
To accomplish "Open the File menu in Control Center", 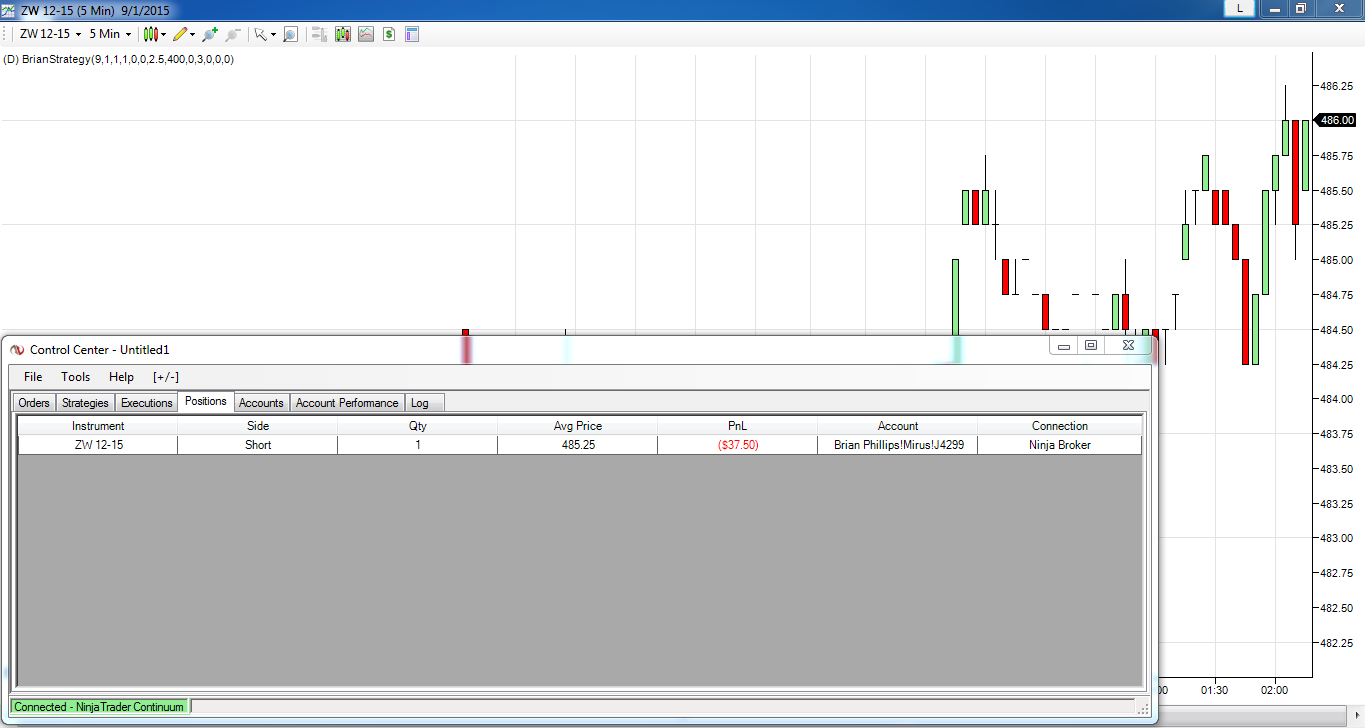I will tap(33, 377).
